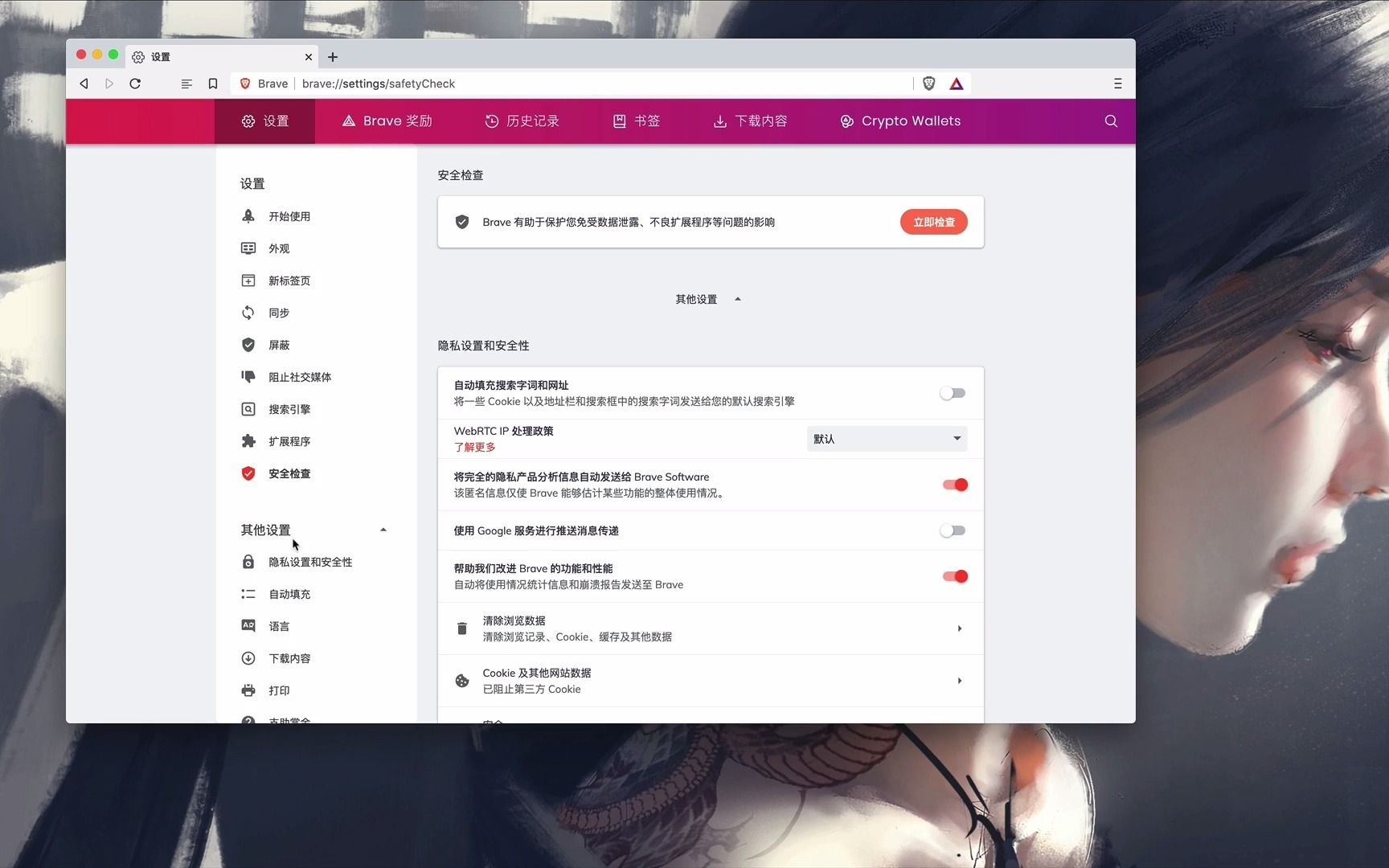Open a new tab with plus button
Viewport: 1389px width, 868px height.
pyautogui.click(x=333, y=57)
